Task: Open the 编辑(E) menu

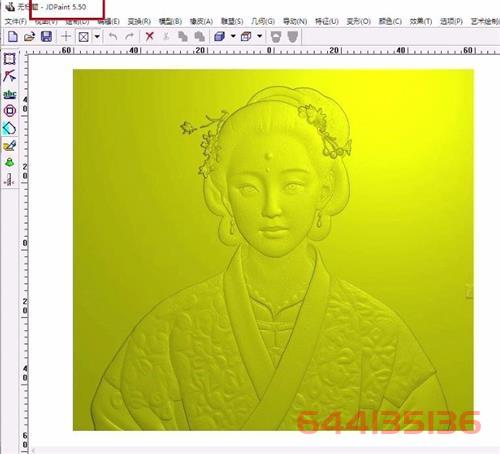Action: (109, 22)
